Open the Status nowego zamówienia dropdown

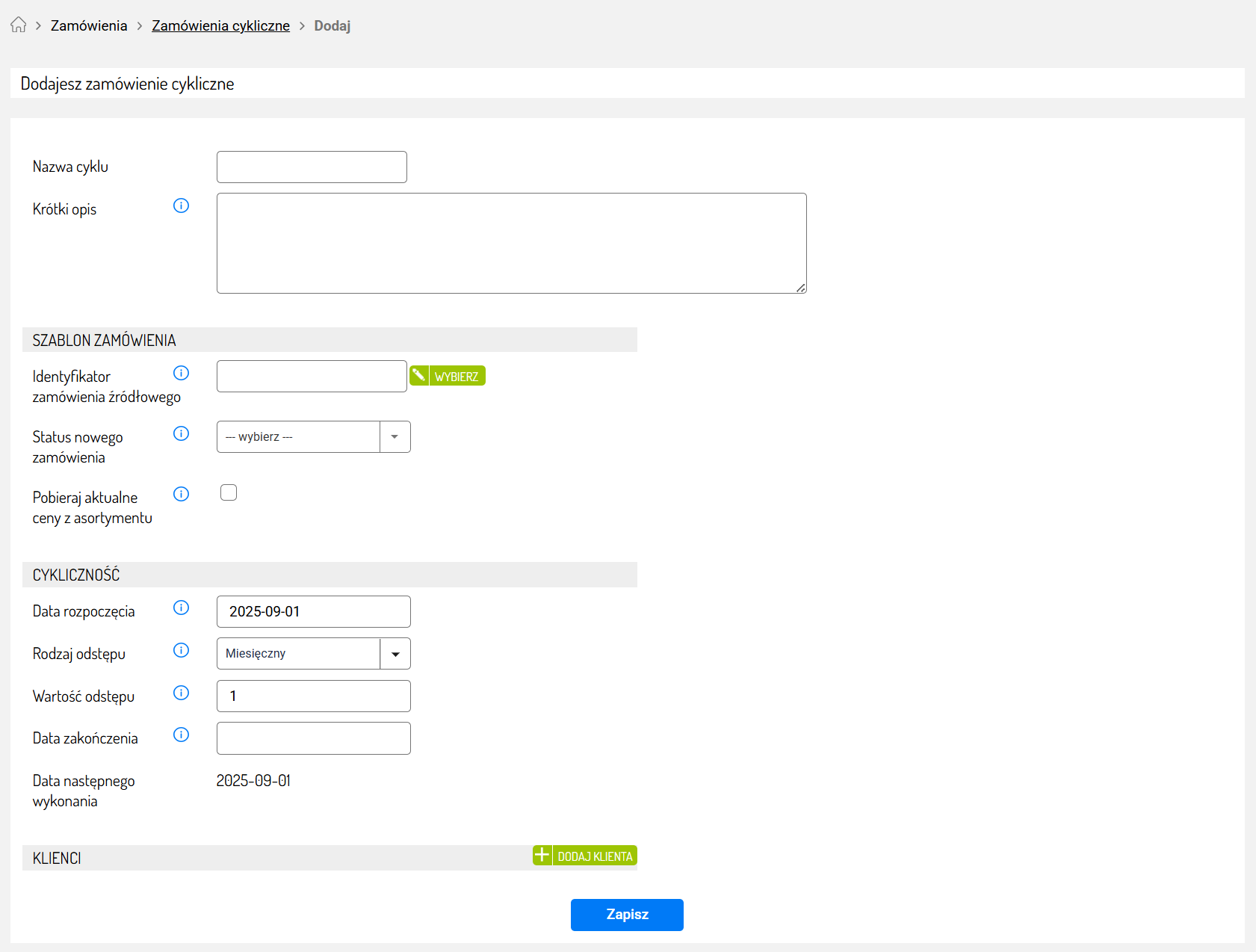pos(313,437)
